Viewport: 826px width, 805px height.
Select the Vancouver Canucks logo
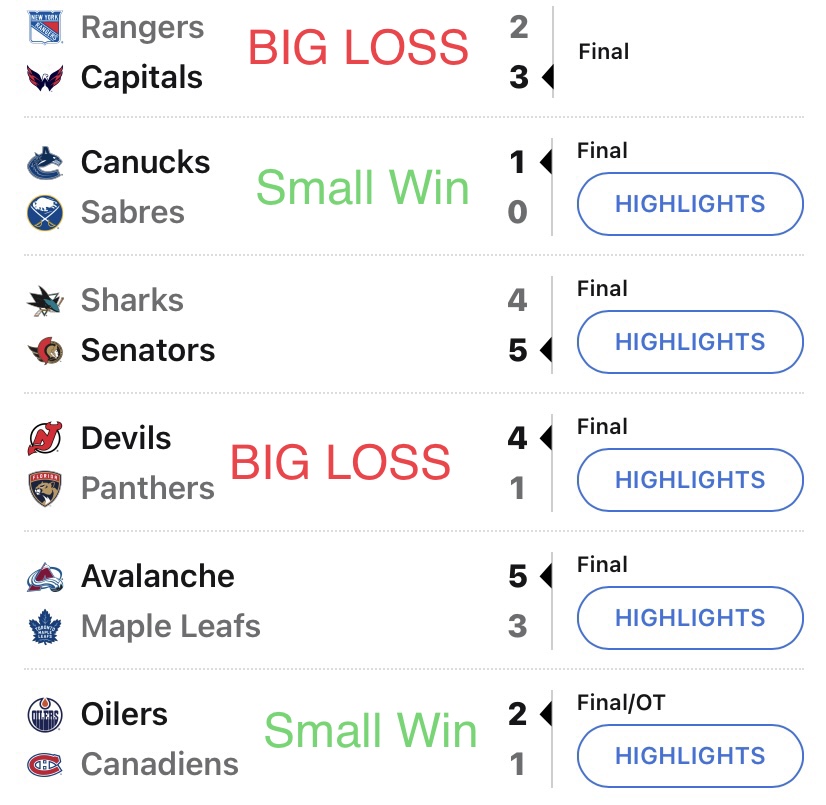point(45,163)
